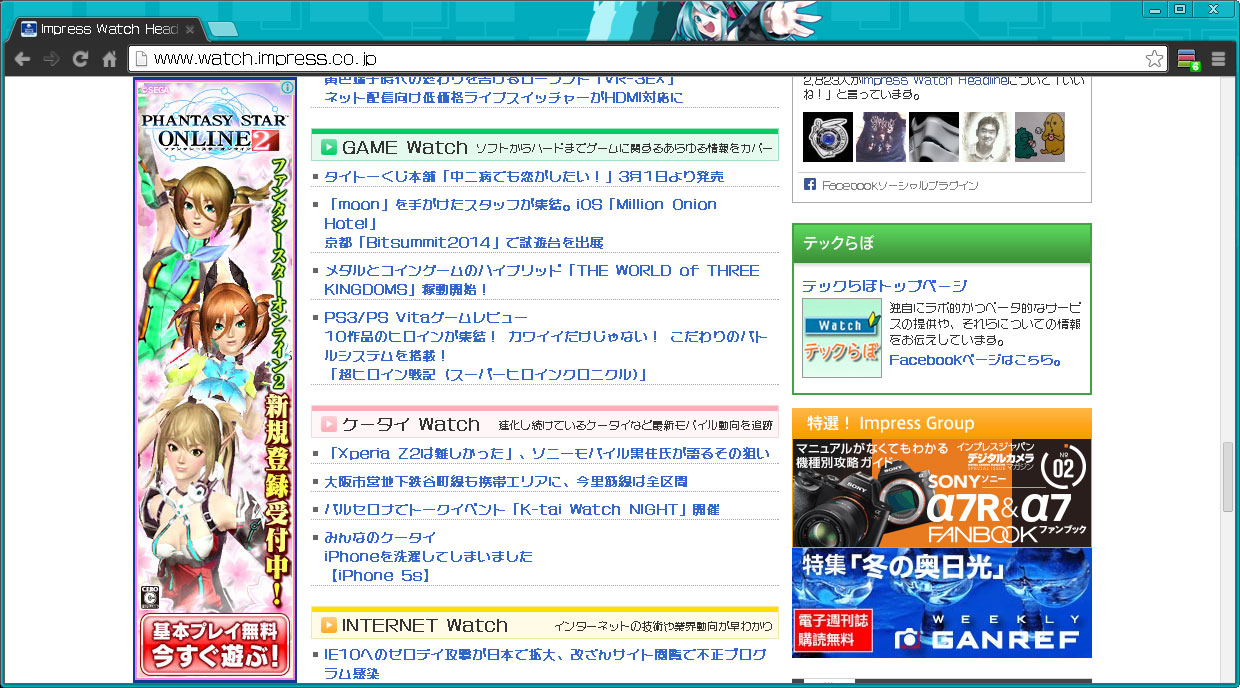Click the 基本プレイ無料 今すぐ遊ぶ button
This screenshot has height=688, width=1240.
pyautogui.click(x=215, y=645)
